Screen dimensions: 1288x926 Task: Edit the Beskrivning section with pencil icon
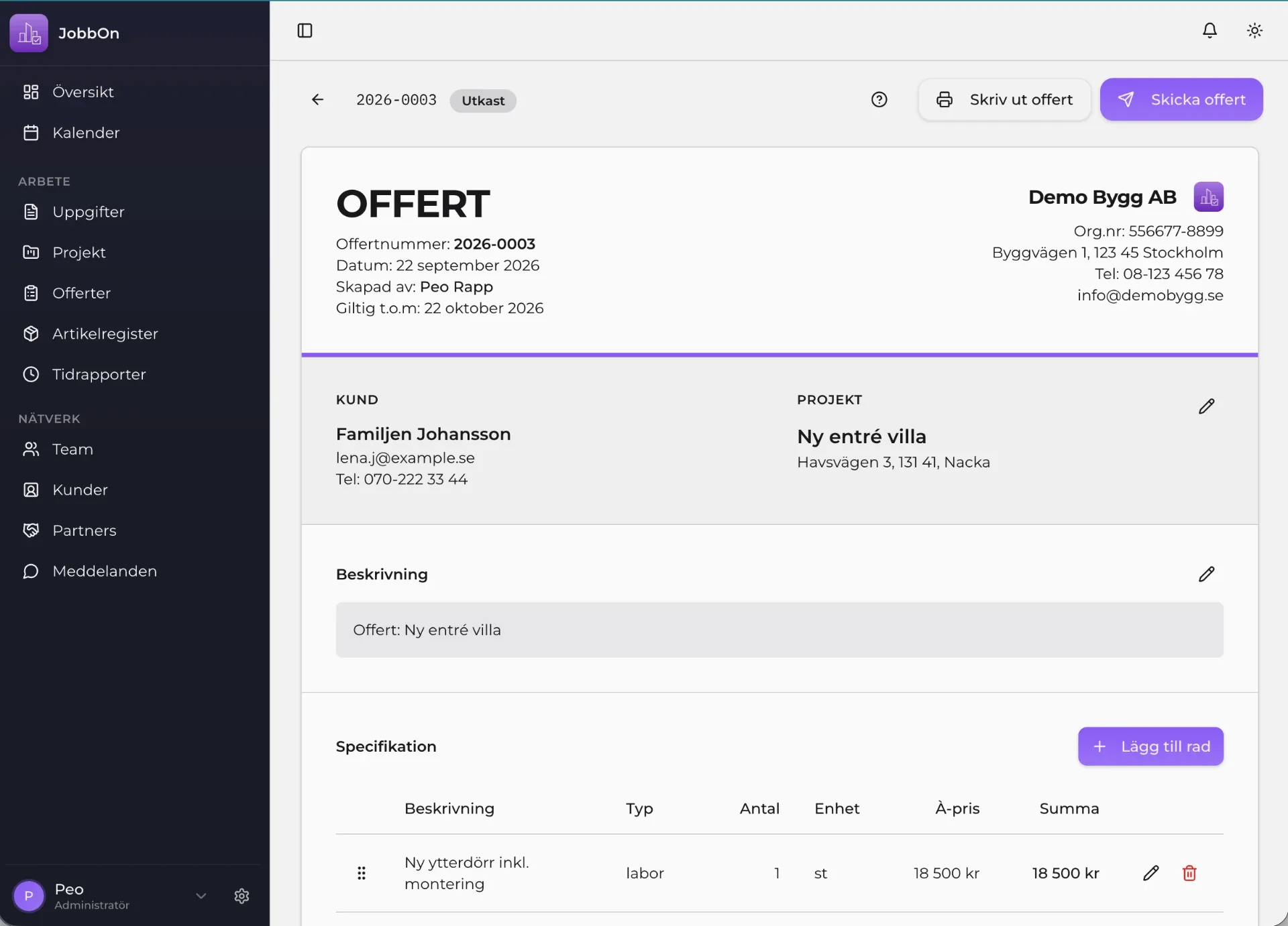1206,574
